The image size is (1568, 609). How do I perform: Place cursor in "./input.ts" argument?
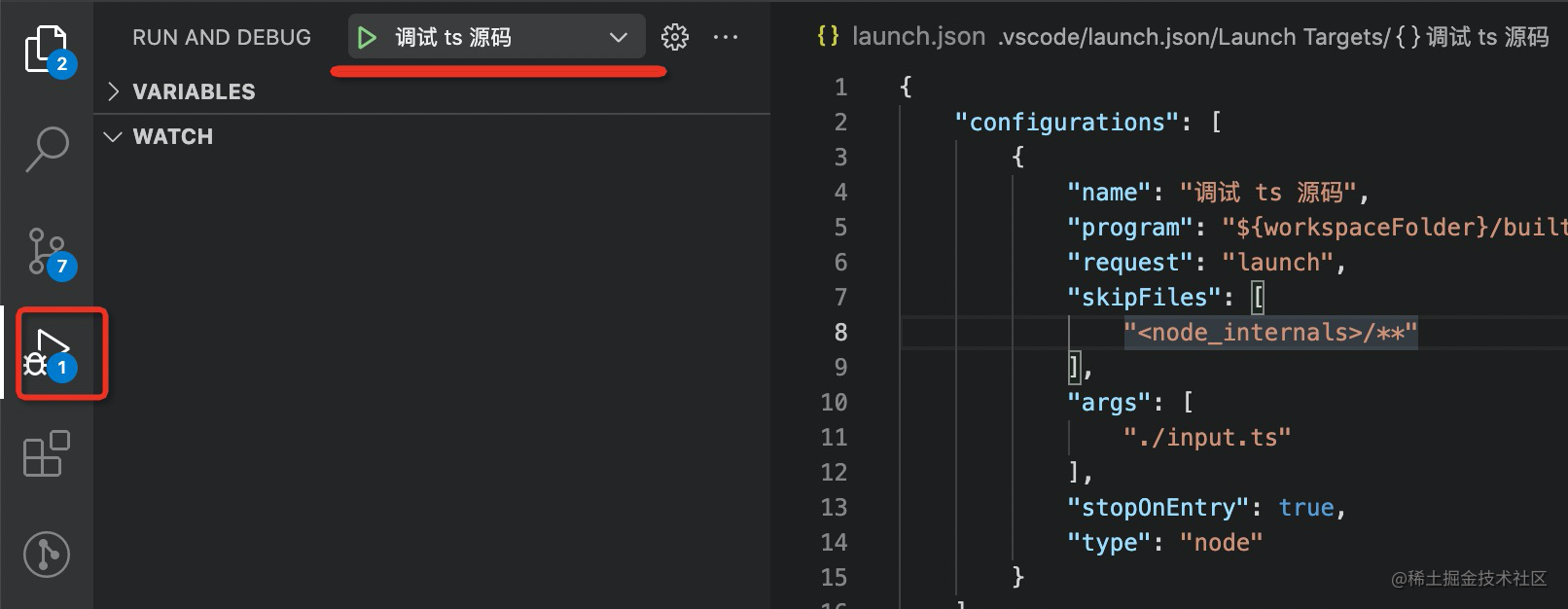point(1206,438)
